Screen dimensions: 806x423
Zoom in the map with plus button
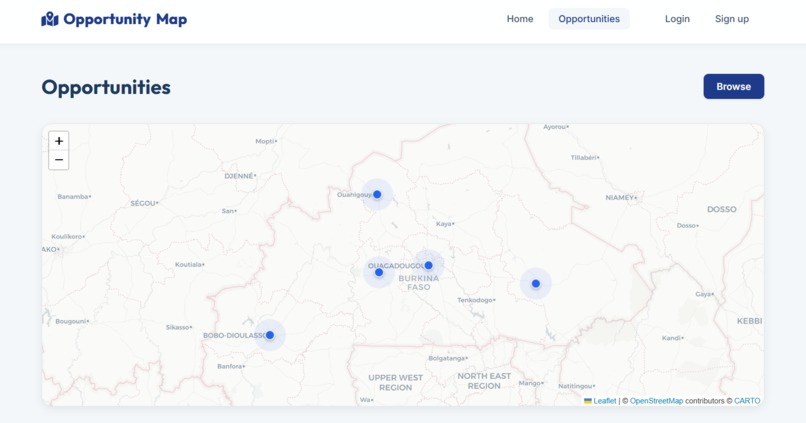tap(59, 141)
